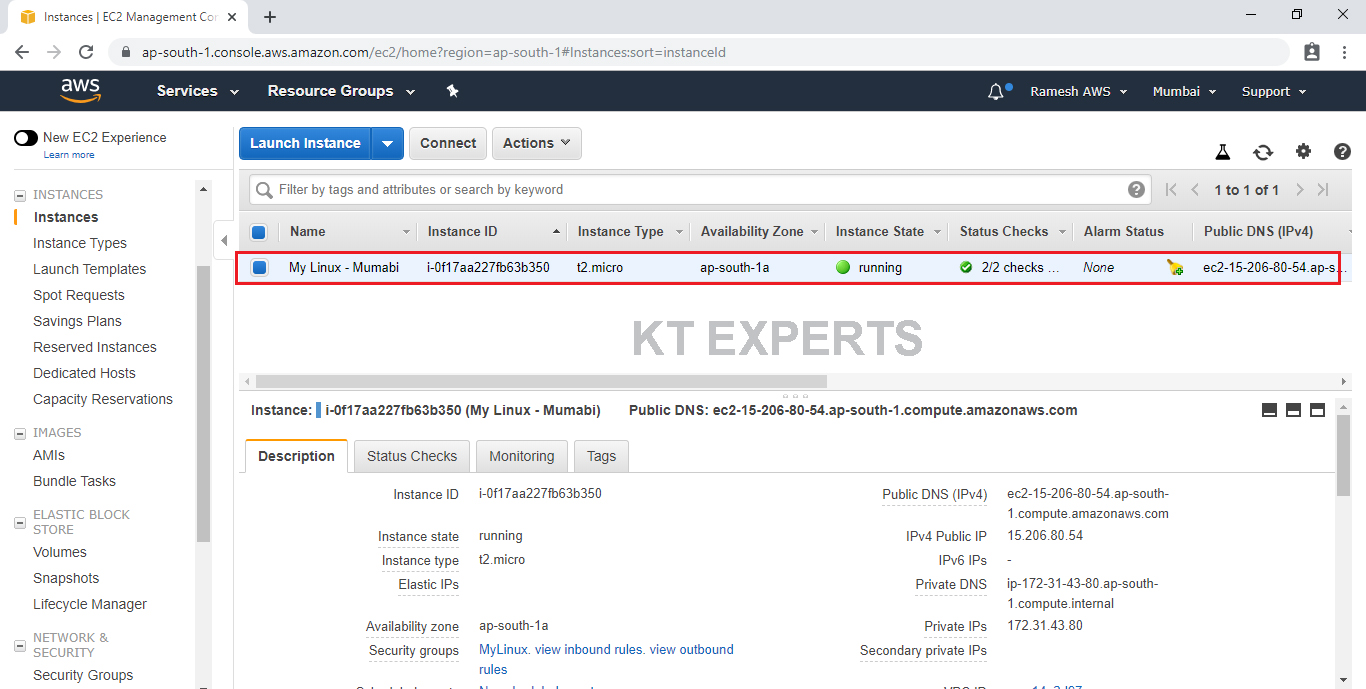The height and width of the screenshot is (689, 1366).
Task: Expand the Services menu
Action: point(198,91)
